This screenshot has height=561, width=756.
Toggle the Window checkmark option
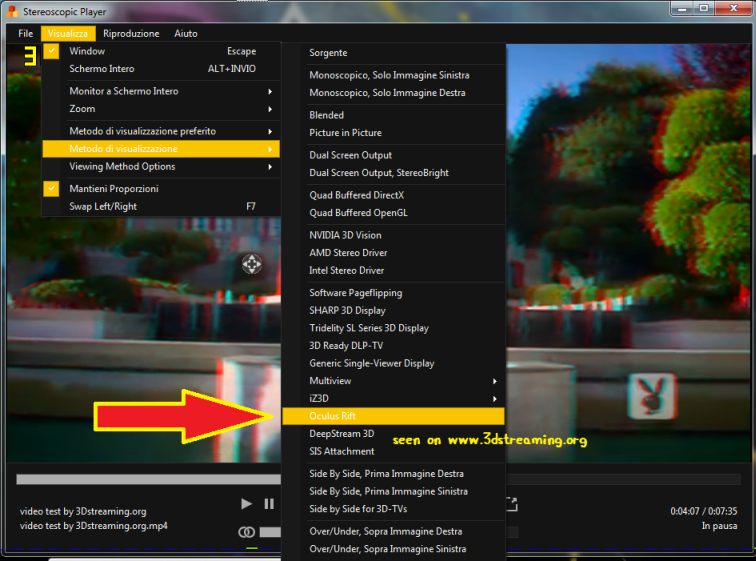pyautogui.click(x=51, y=51)
